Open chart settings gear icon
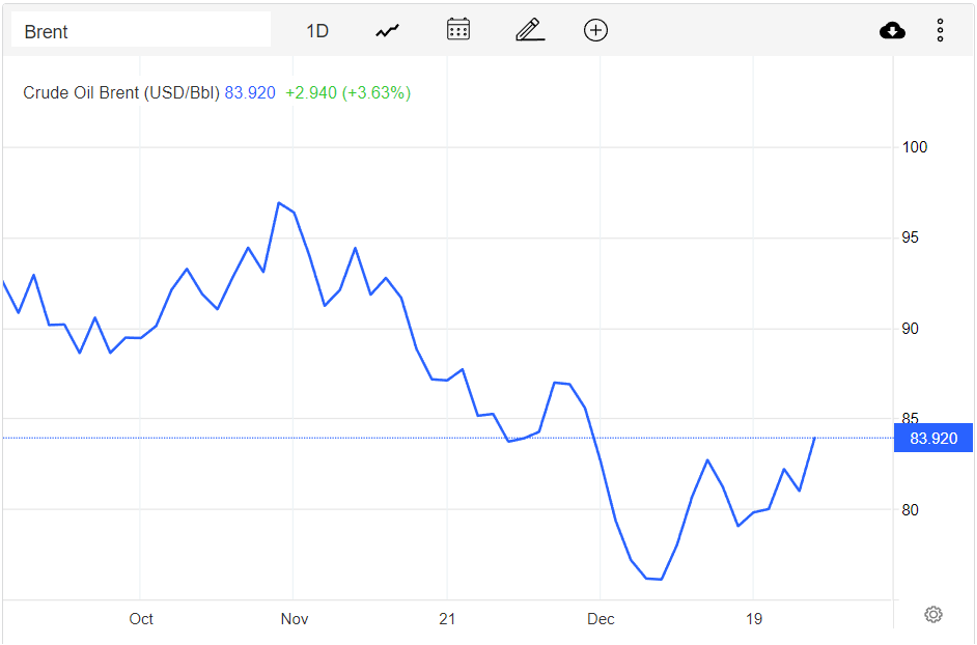 pyautogui.click(x=933, y=614)
